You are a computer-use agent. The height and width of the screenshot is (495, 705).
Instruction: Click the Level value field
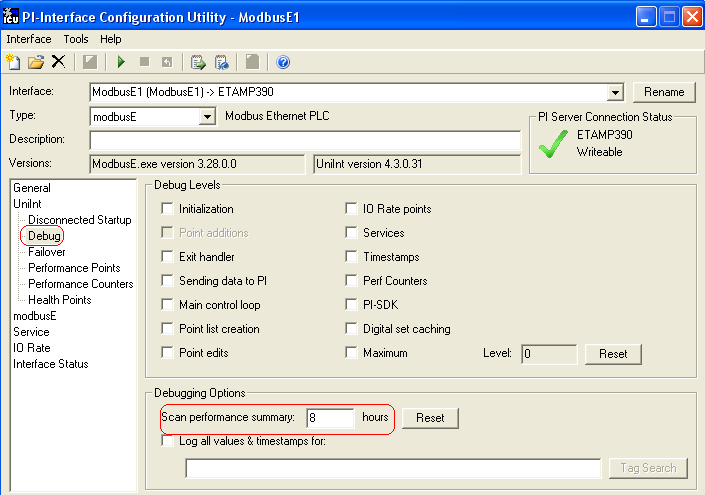(x=549, y=354)
